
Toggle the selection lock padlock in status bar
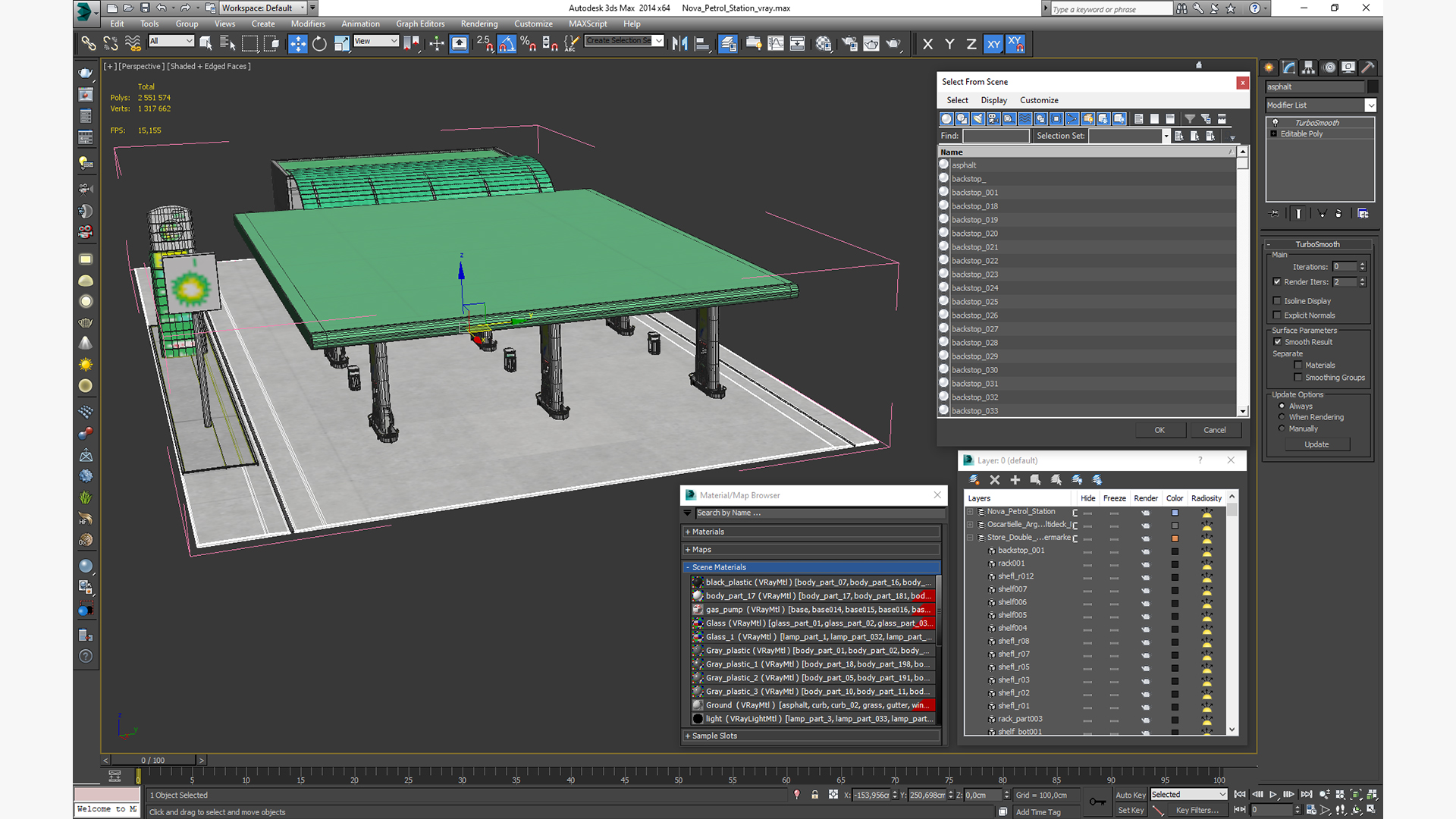tap(814, 795)
